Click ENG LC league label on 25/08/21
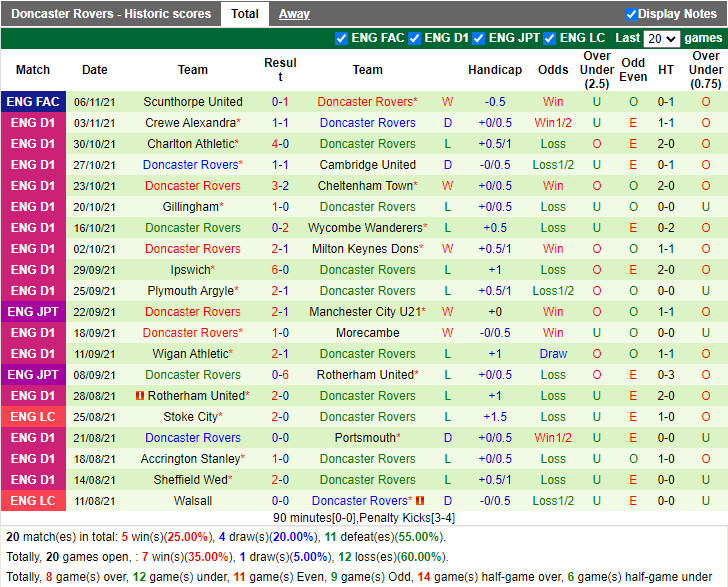728x587 pixels. (x=33, y=417)
